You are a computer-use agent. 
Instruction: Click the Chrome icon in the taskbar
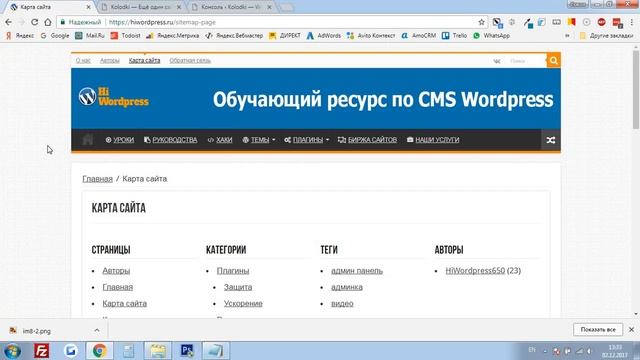click(x=99, y=351)
